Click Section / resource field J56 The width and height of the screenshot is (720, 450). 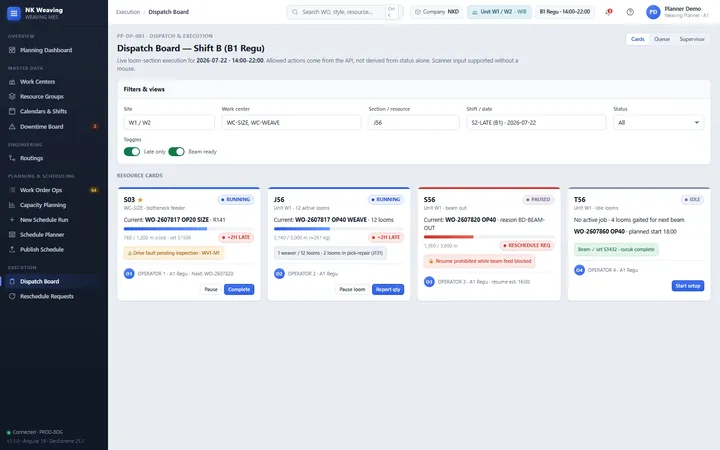click(x=413, y=123)
